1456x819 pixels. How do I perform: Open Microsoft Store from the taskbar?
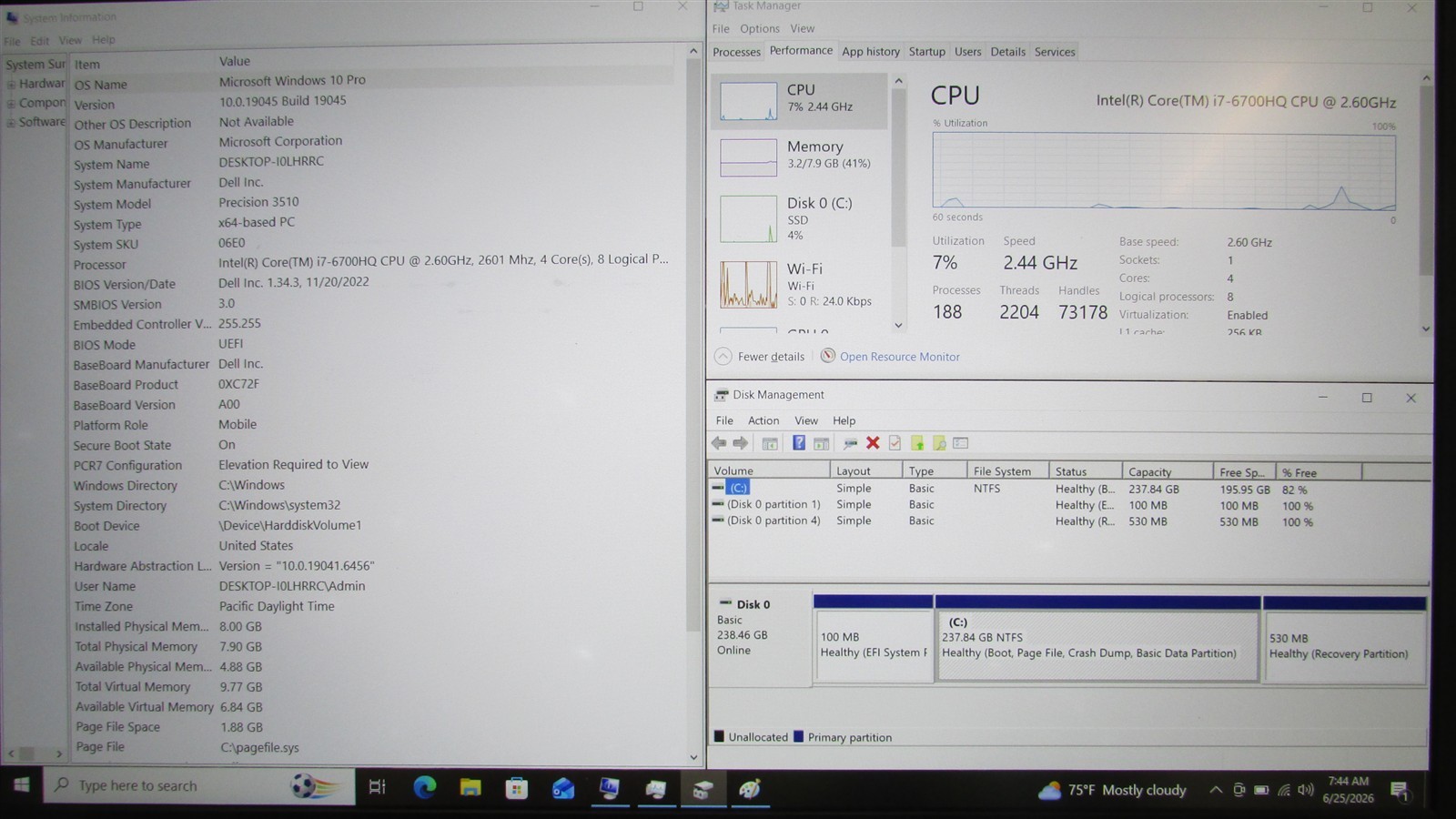point(517,787)
